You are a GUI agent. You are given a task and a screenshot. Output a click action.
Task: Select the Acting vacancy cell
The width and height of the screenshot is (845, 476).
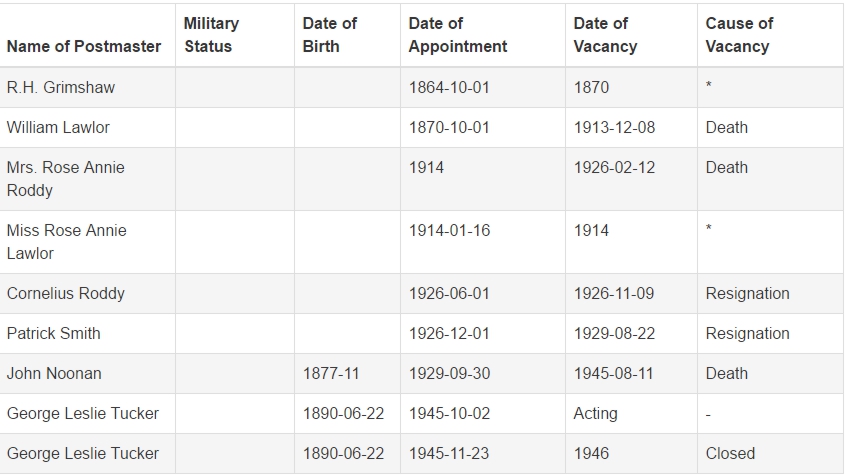[x=595, y=413]
